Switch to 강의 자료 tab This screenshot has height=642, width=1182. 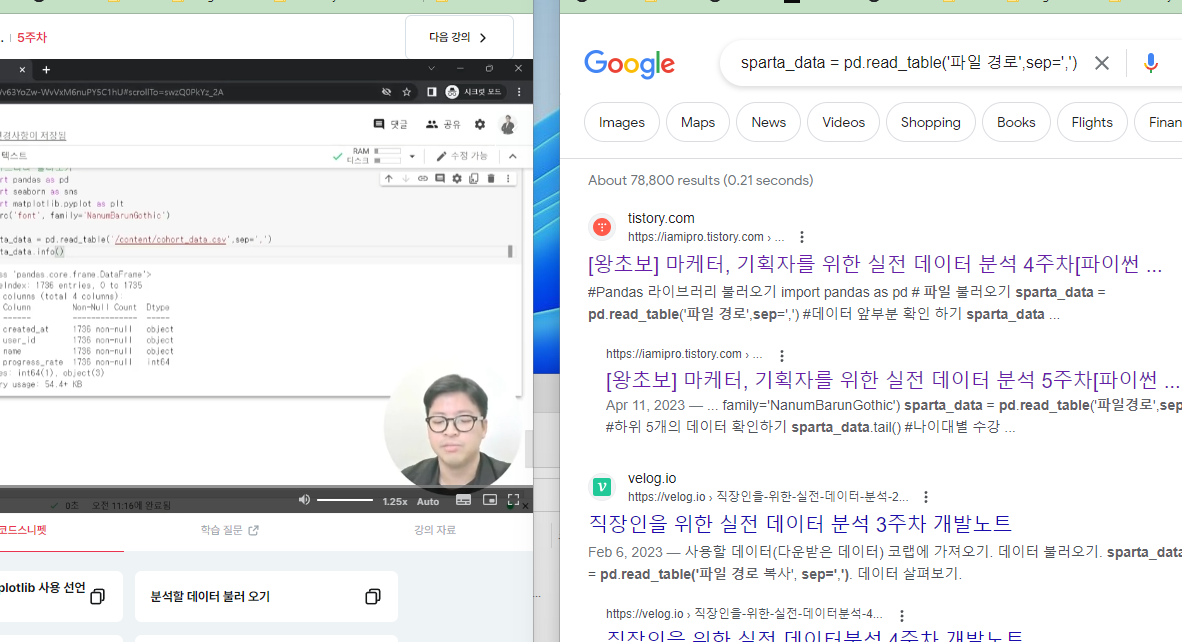pos(434,530)
